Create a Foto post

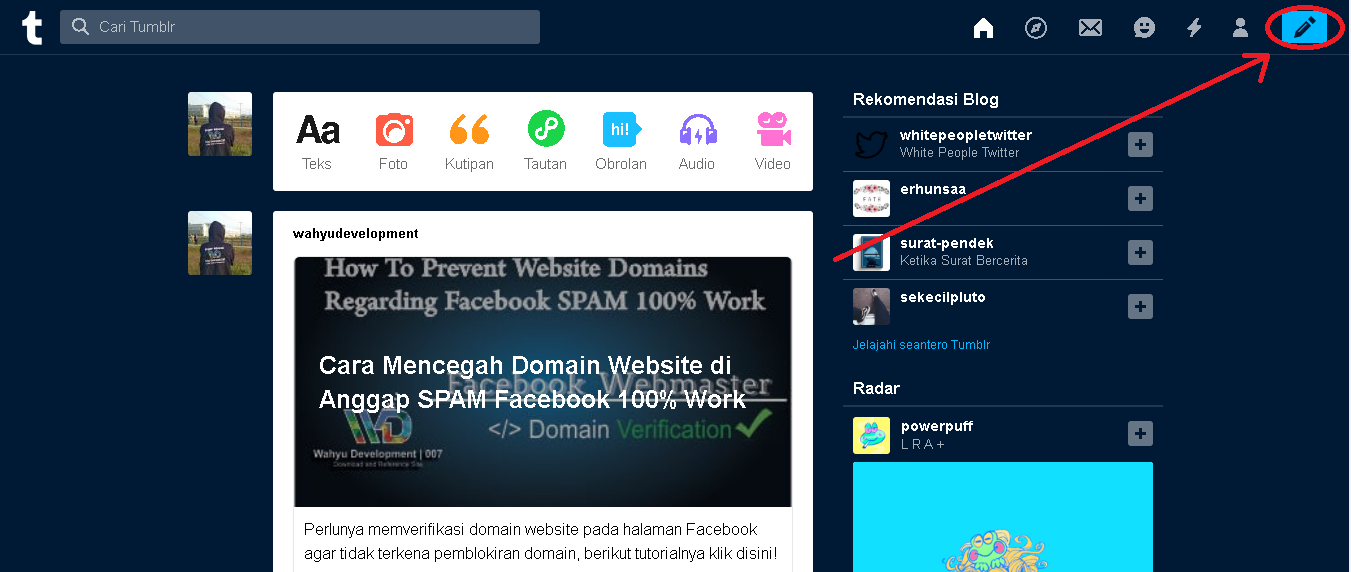tap(393, 142)
